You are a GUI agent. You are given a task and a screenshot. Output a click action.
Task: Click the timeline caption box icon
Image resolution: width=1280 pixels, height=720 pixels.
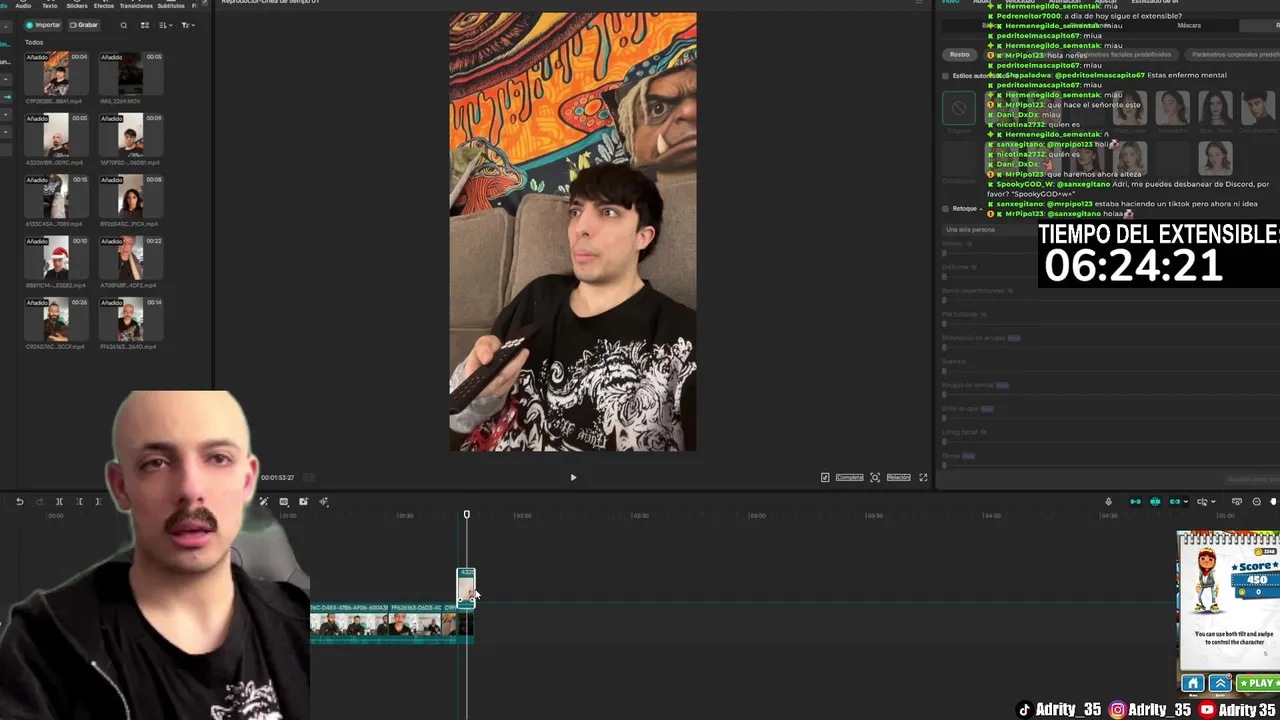[x=284, y=502]
